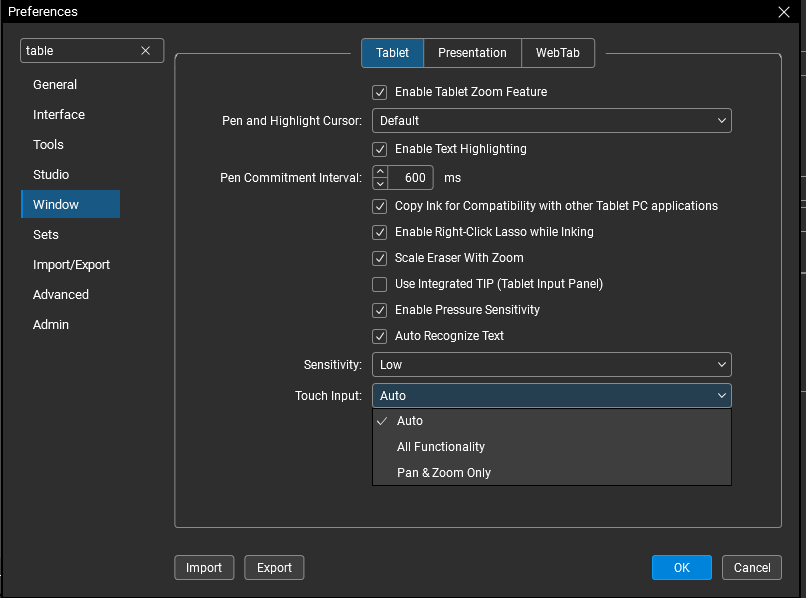Screen dimensions: 806x598
Task: Choose Pan & Zoom Only option
Action: pos(552,473)
